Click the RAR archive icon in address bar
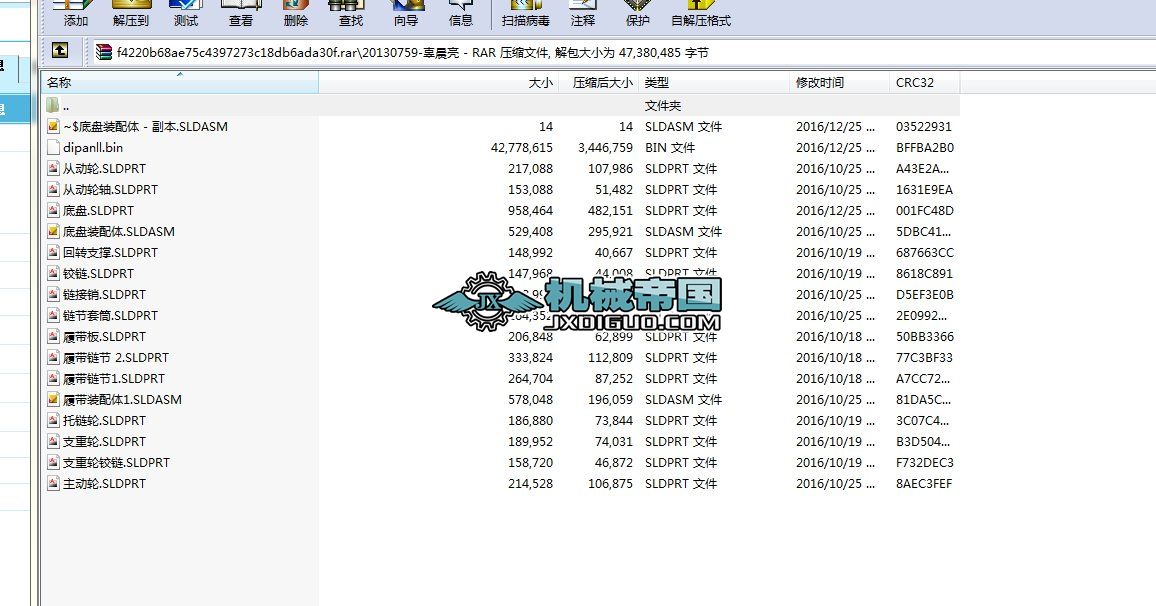Image resolution: width=1156 pixels, height=606 pixels. pyautogui.click(x=104, y=52)
